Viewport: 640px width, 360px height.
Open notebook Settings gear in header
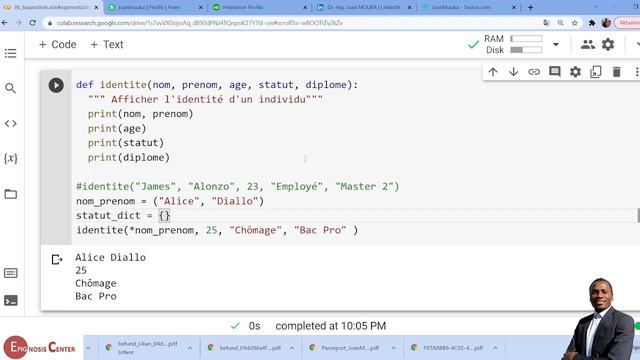click(608, 44)
